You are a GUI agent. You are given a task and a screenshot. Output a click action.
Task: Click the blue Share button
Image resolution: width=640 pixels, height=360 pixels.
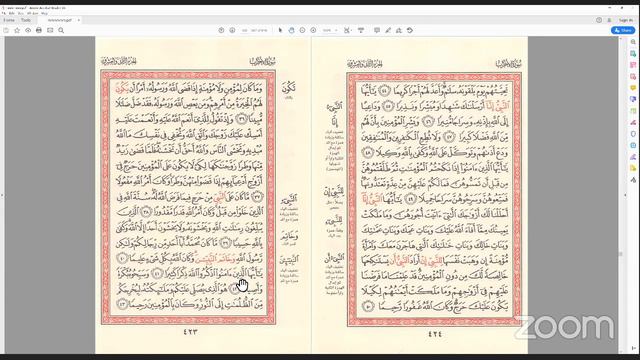(623, 30)
